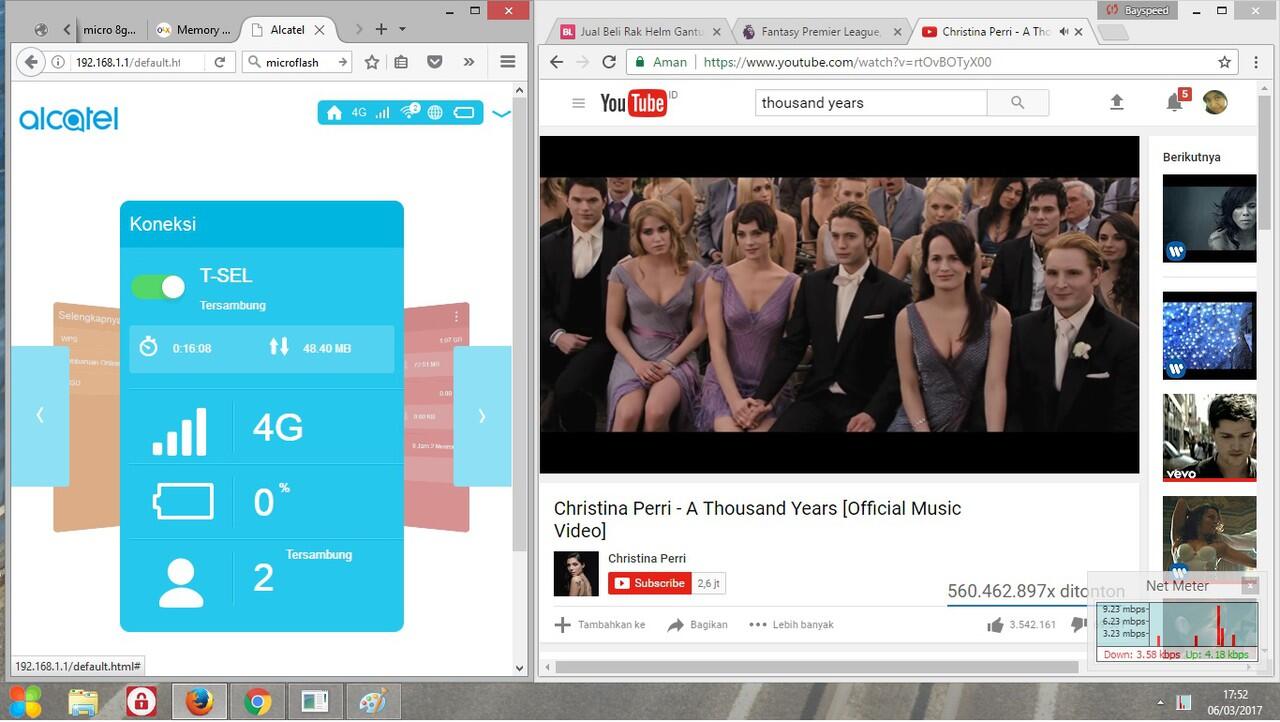Expand the Alcatel header chevron menu
This screenshot has height=722, width=1280.
tap(501, 113)
